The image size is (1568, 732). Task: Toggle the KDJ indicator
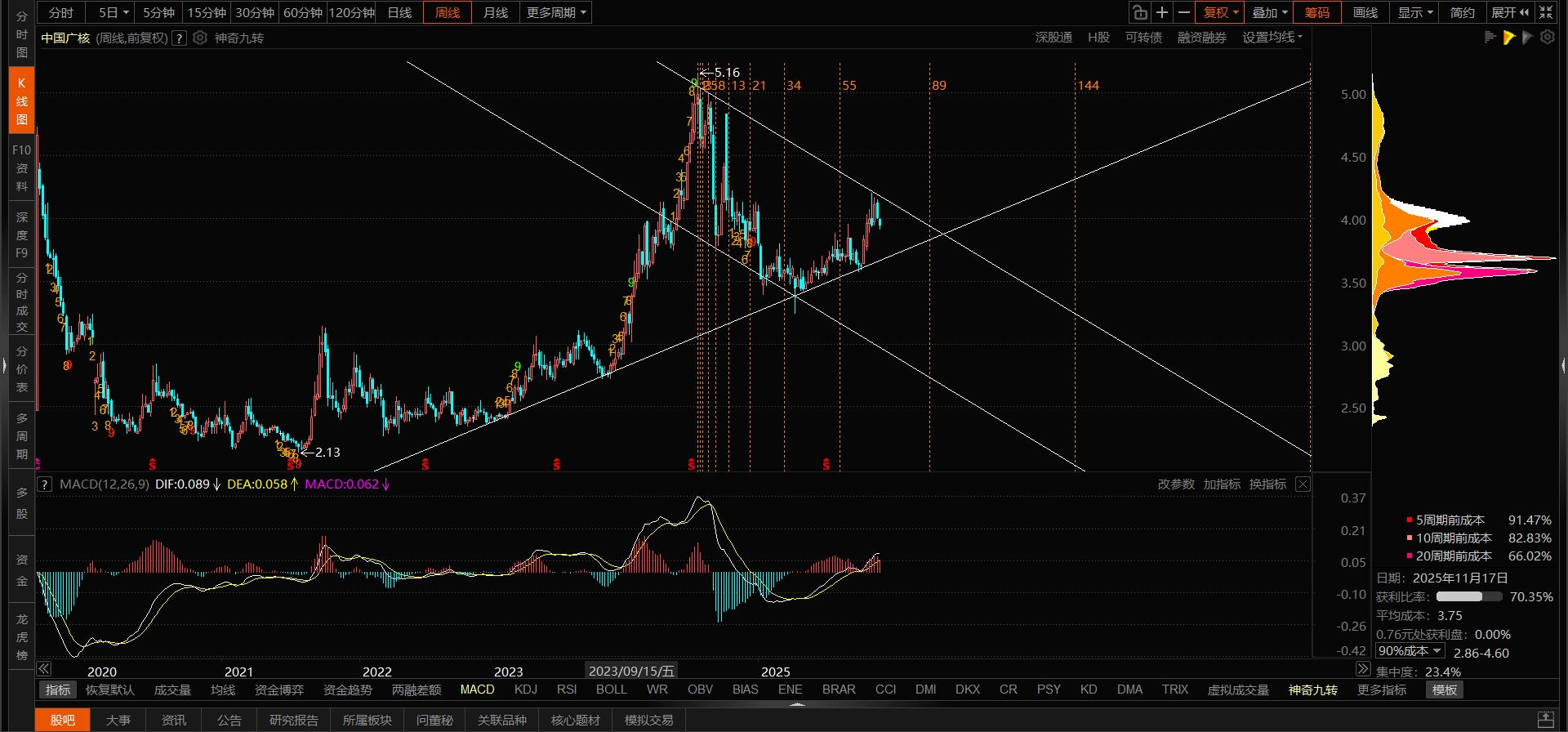pos(526,690)
